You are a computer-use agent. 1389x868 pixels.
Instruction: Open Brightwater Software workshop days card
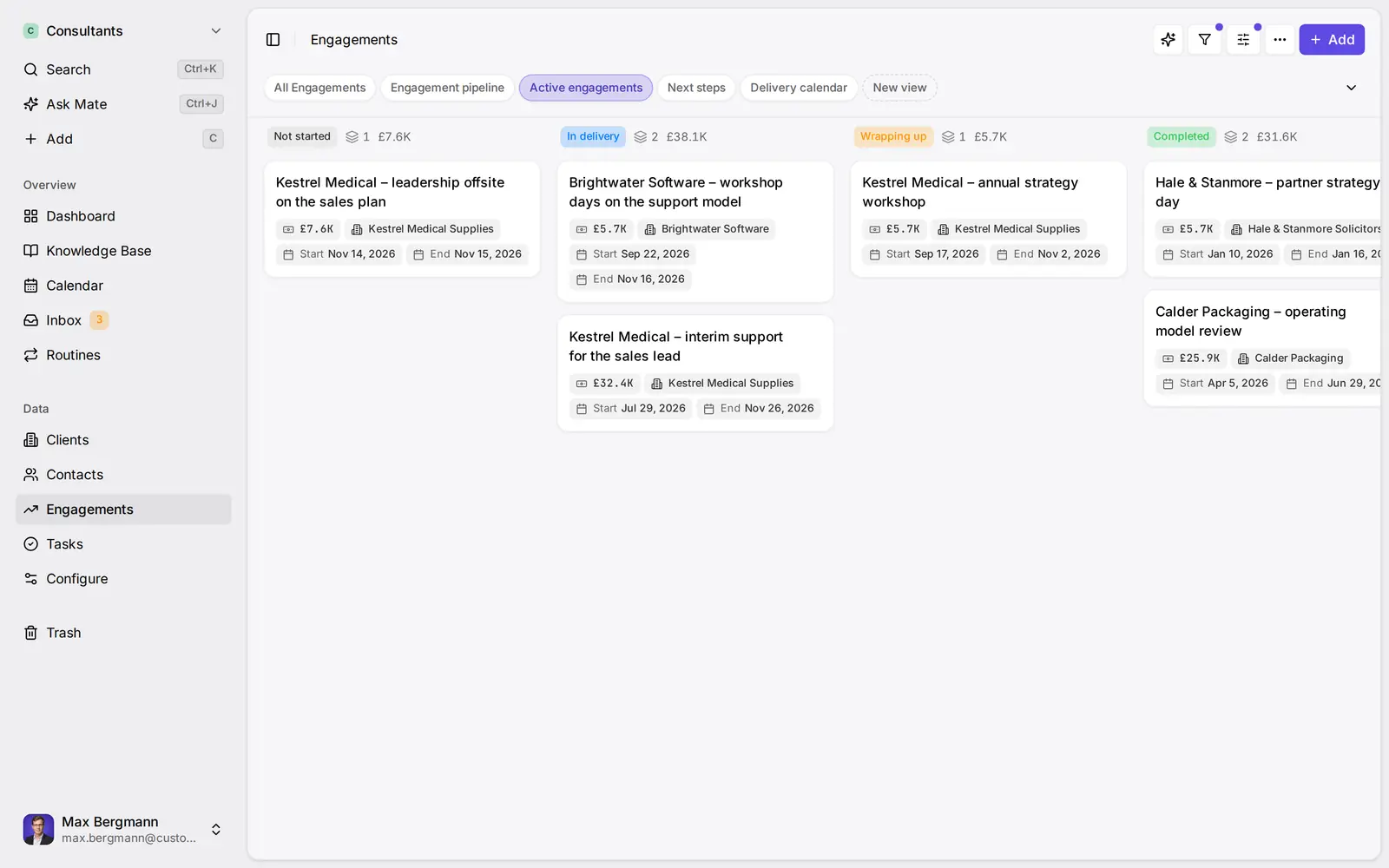tap(695, 232)
